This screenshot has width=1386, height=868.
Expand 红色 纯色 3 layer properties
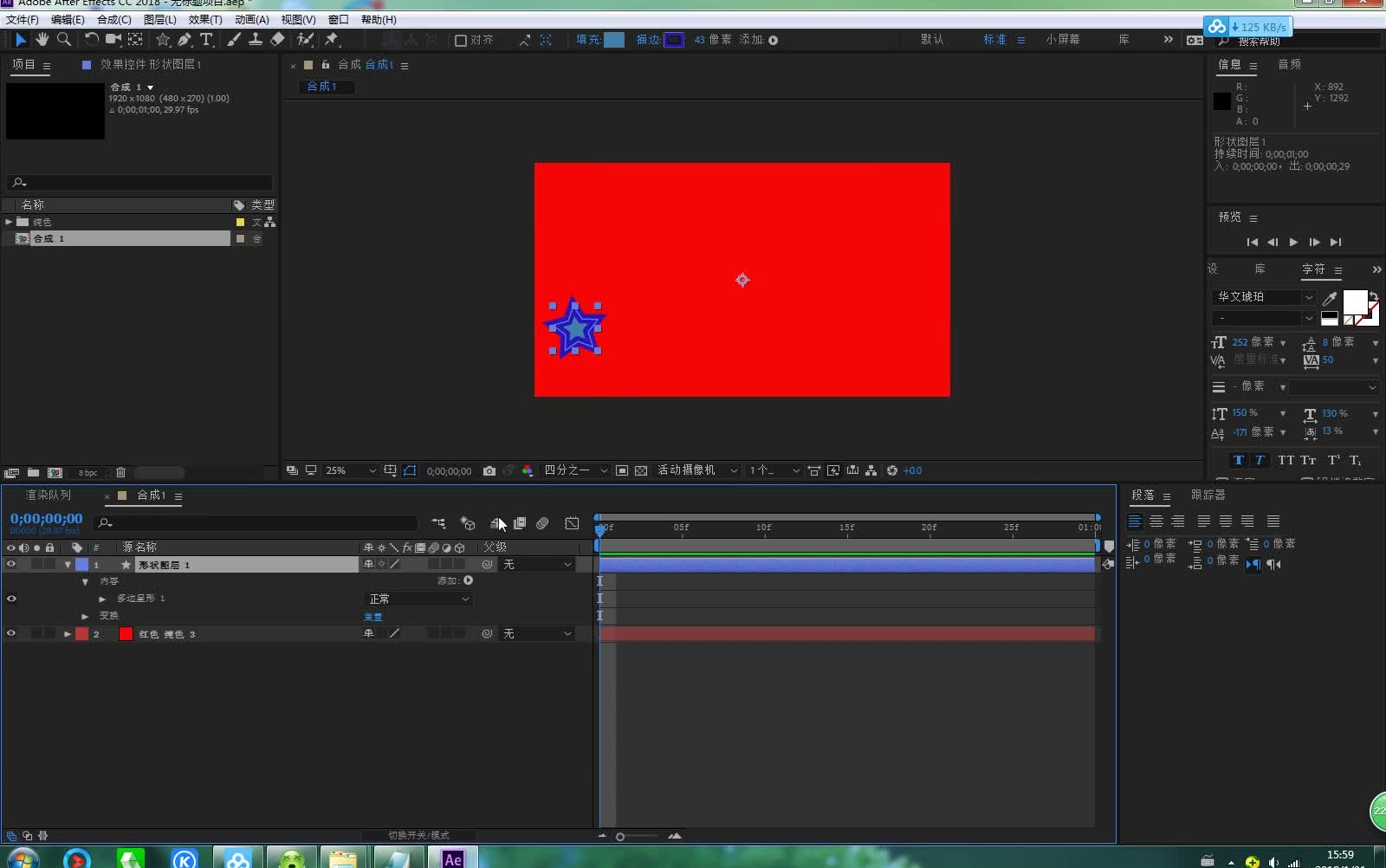point(68,634)
